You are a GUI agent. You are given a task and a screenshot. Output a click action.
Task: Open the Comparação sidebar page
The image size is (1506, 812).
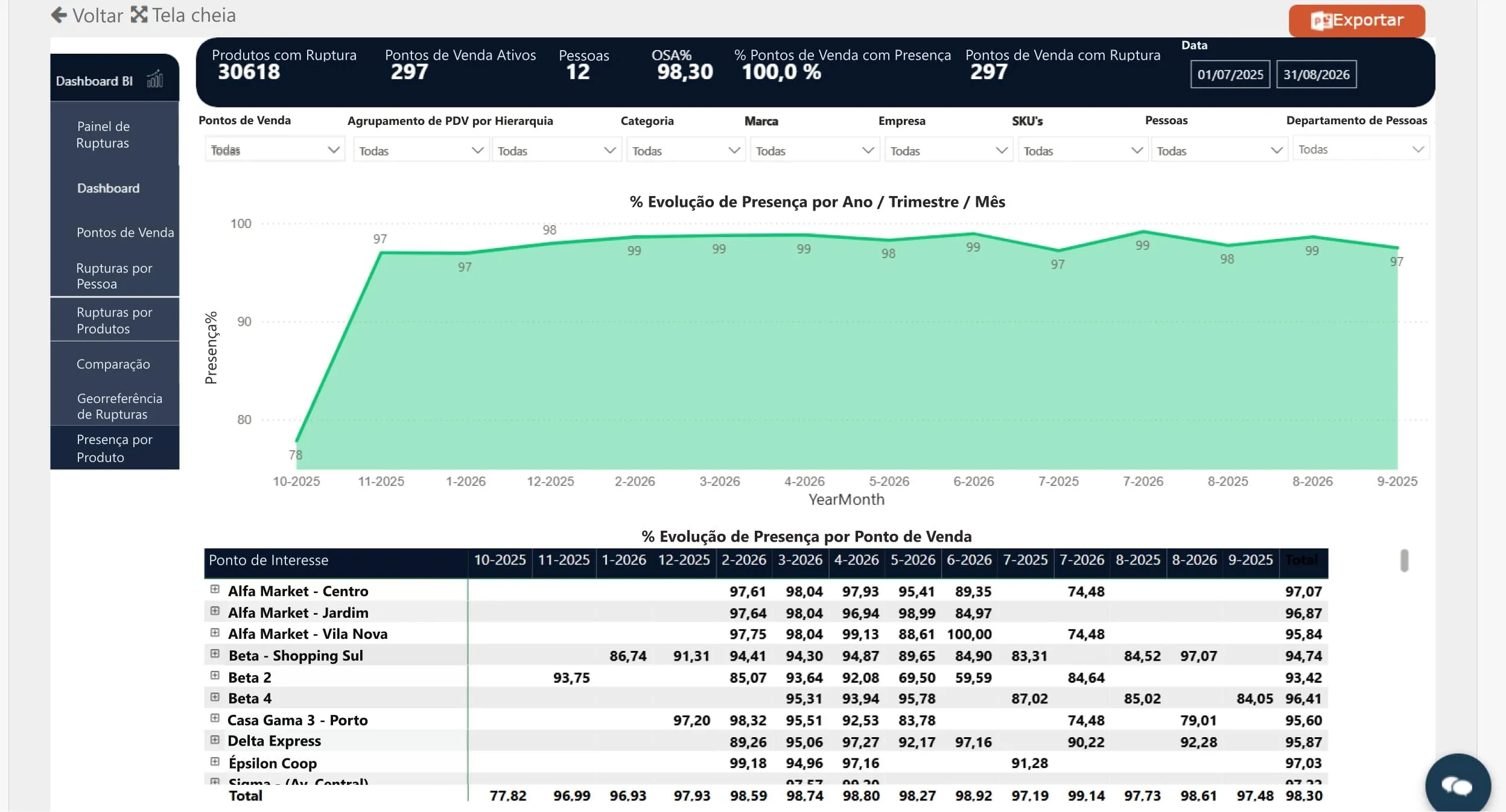click(115, 364)
